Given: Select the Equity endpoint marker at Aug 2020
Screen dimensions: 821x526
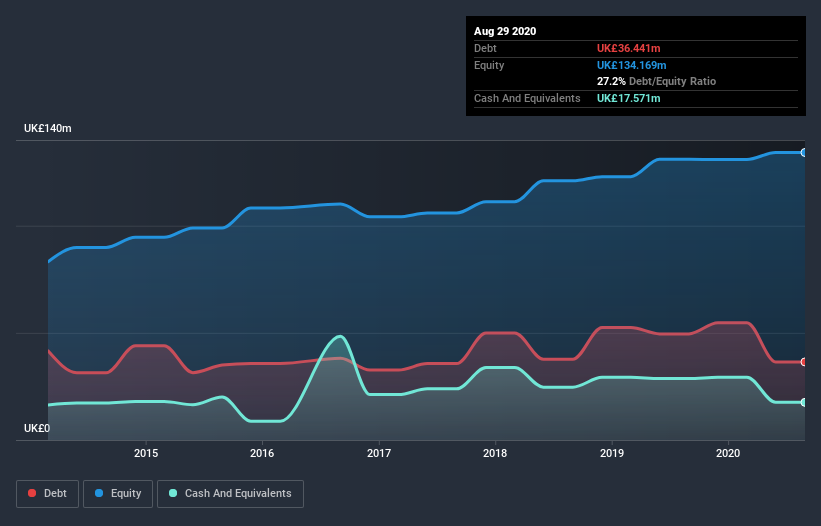Looking at the screenshot, I should click(x=804, y=153).
